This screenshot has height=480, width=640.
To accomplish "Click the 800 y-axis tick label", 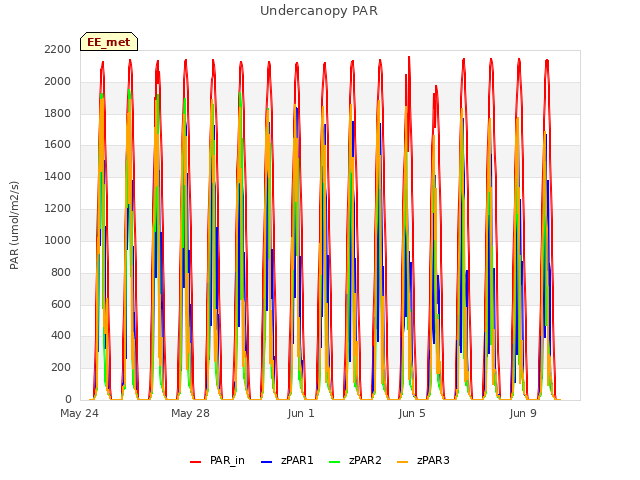I will [x=61, y=272].
